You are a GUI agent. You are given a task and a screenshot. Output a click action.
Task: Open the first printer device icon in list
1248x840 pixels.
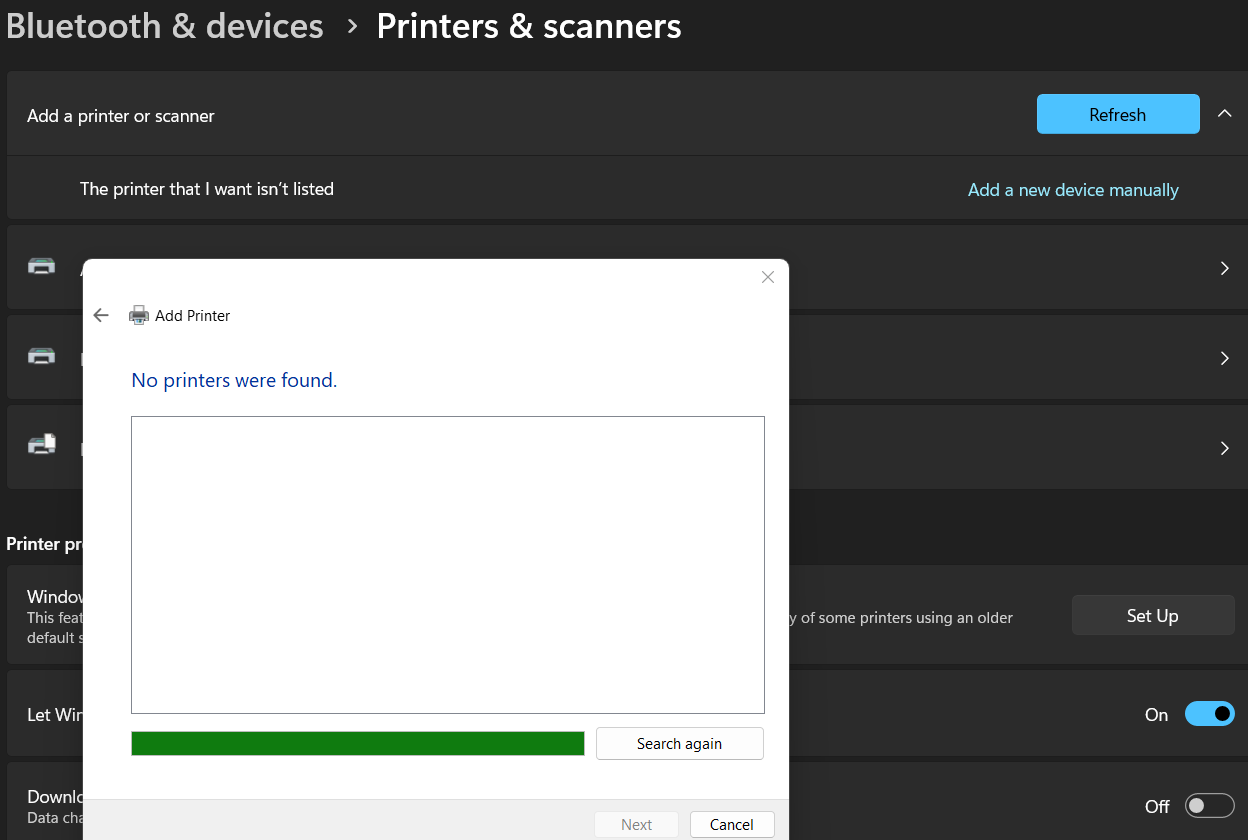[42, 265]
